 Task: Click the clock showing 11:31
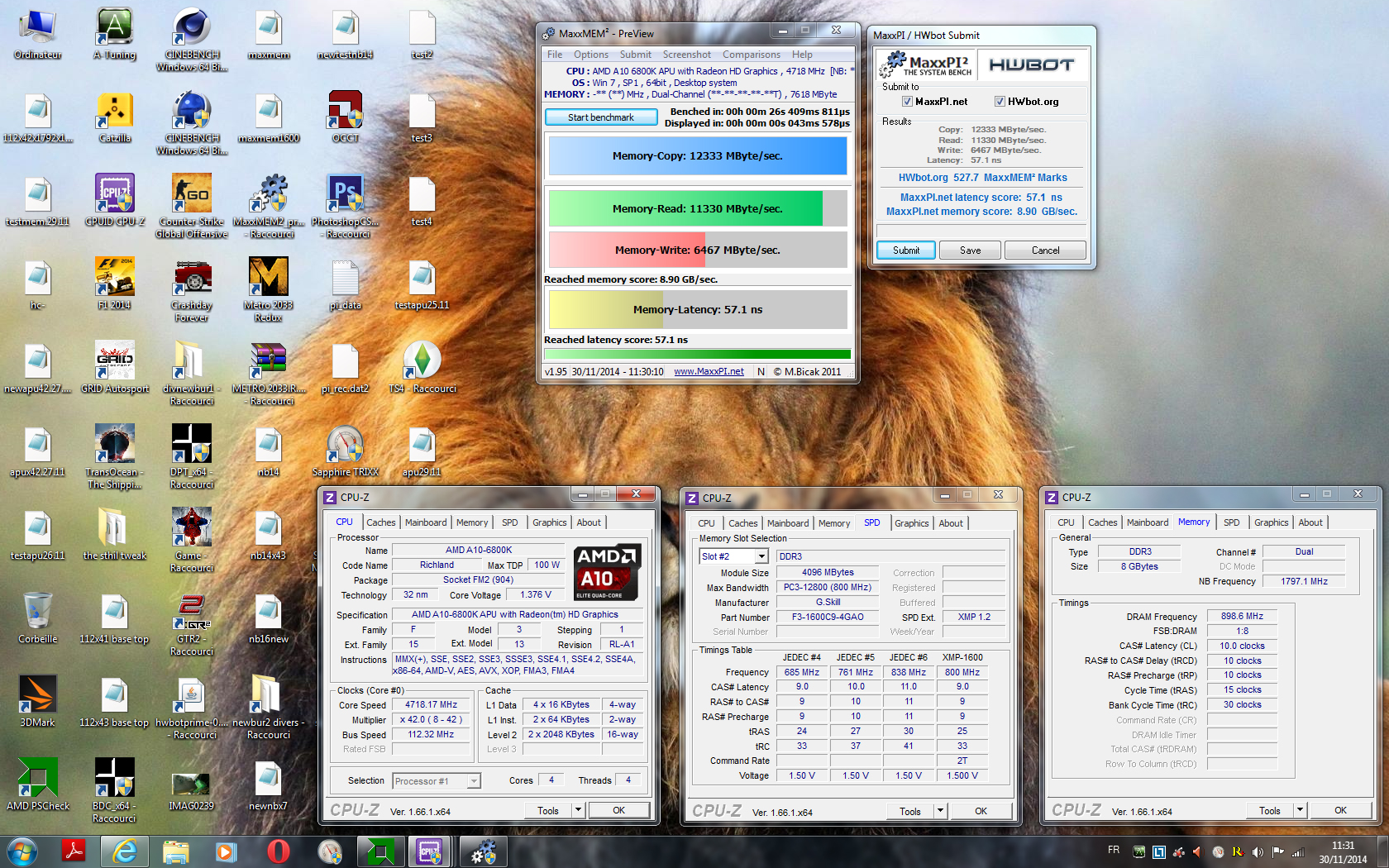click(1343, 846)
